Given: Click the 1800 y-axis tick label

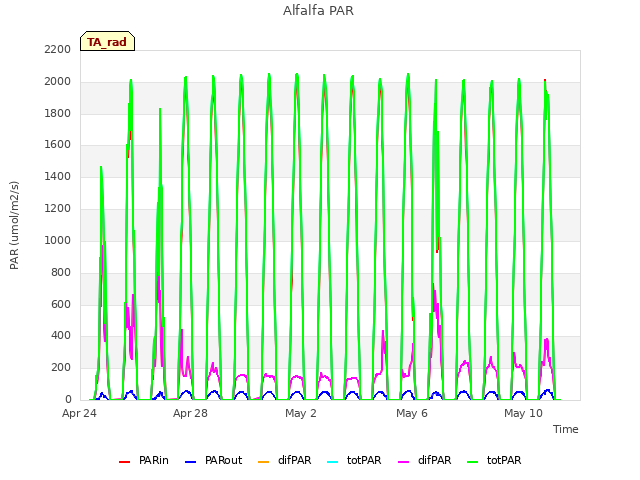Looking at the screenshot, I should click(58, 113).
